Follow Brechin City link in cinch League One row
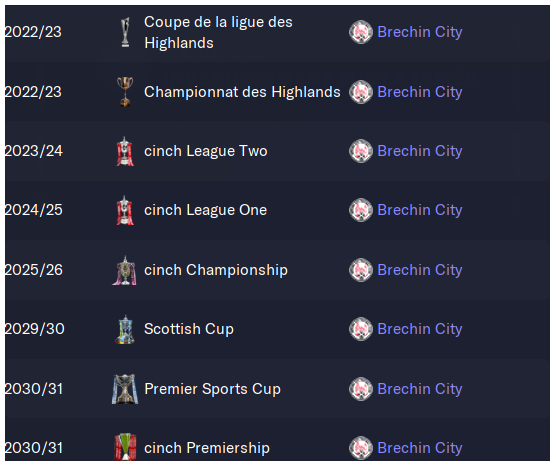 pos(420,210)
